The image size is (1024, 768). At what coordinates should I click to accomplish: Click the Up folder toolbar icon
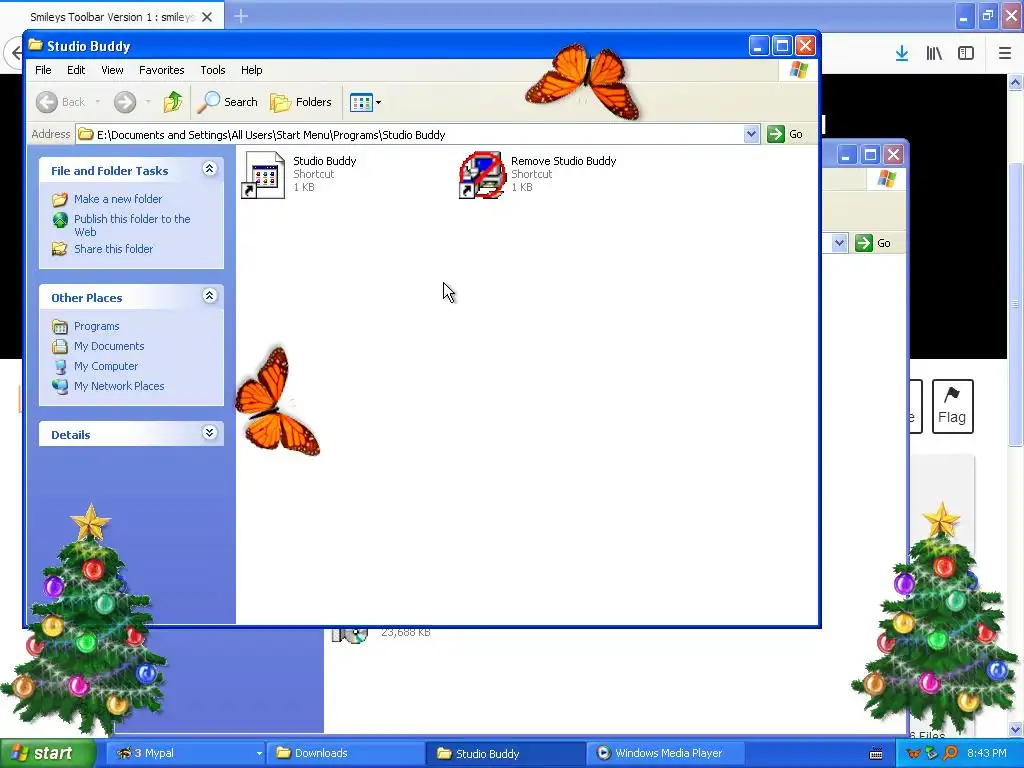point(173,102)
